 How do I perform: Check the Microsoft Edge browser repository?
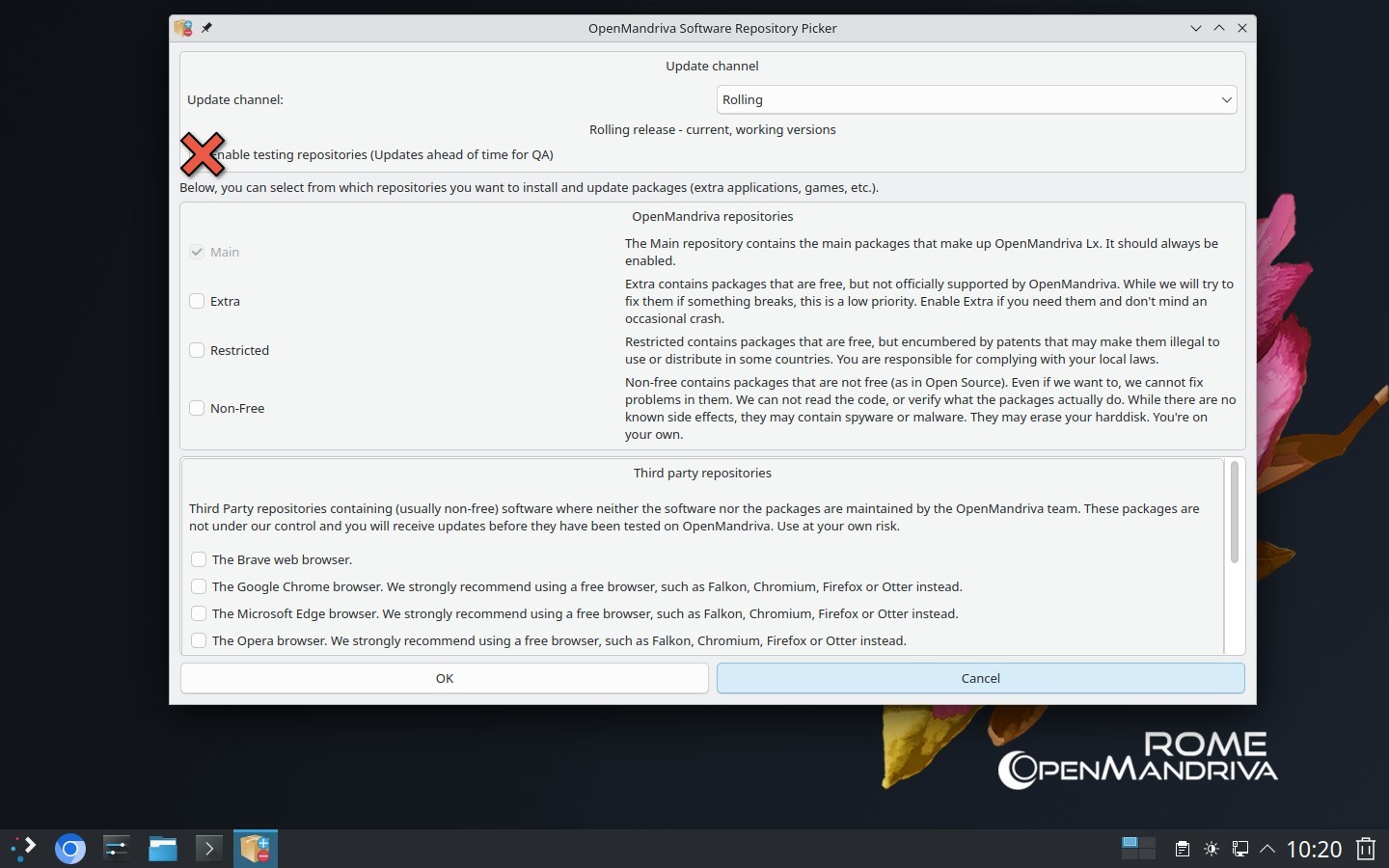(199, 613)
